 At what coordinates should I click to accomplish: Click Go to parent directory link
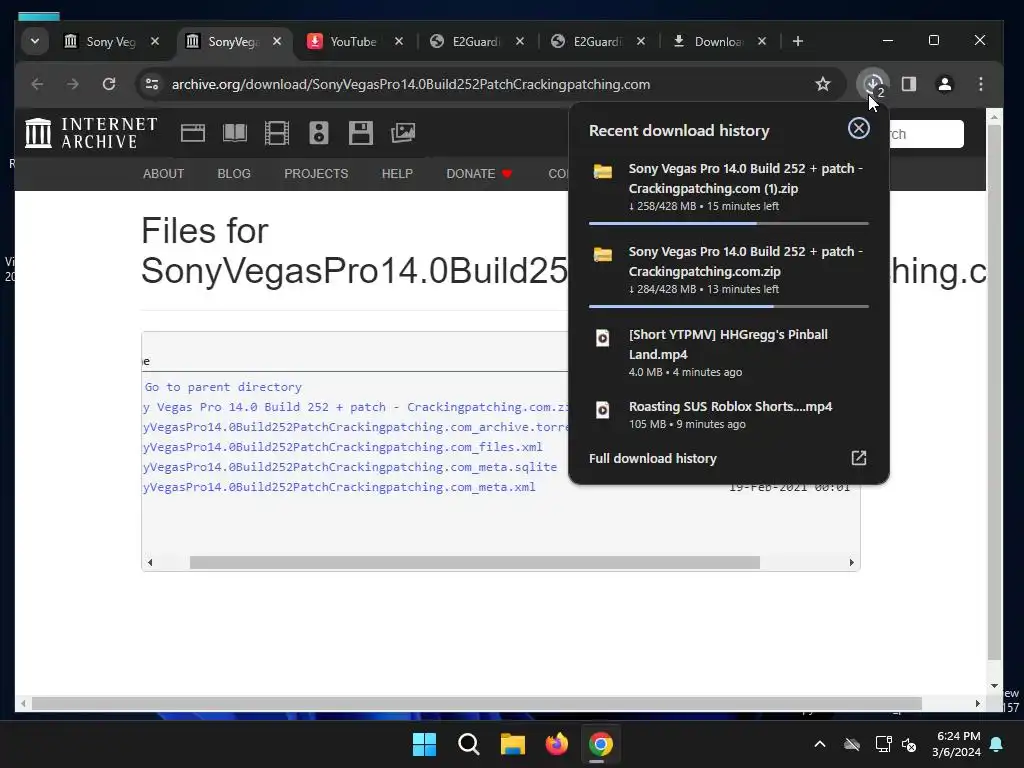tap(223, 387)
